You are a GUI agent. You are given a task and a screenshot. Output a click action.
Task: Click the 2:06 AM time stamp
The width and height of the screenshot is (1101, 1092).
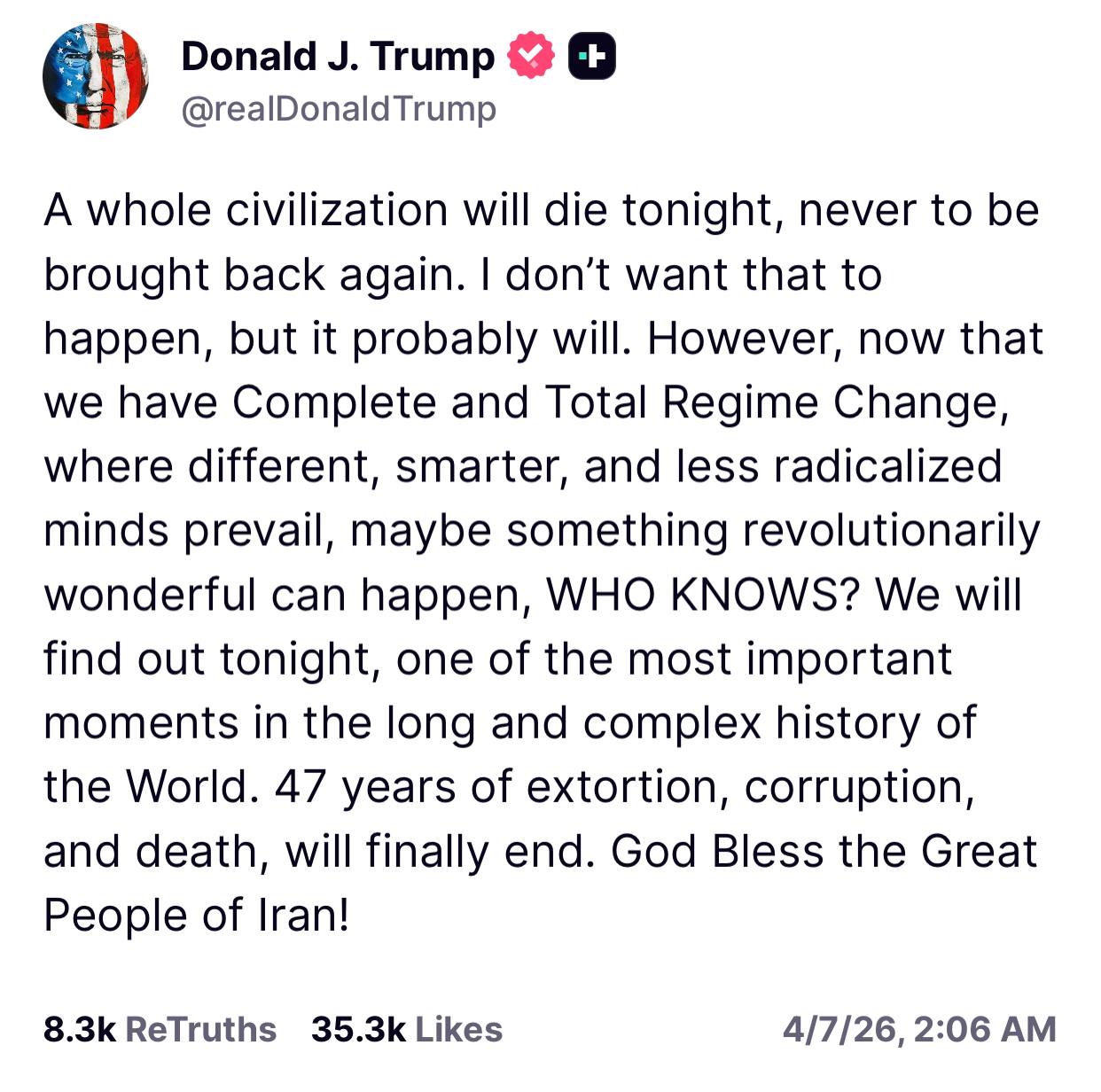(x=984, y=1029)
